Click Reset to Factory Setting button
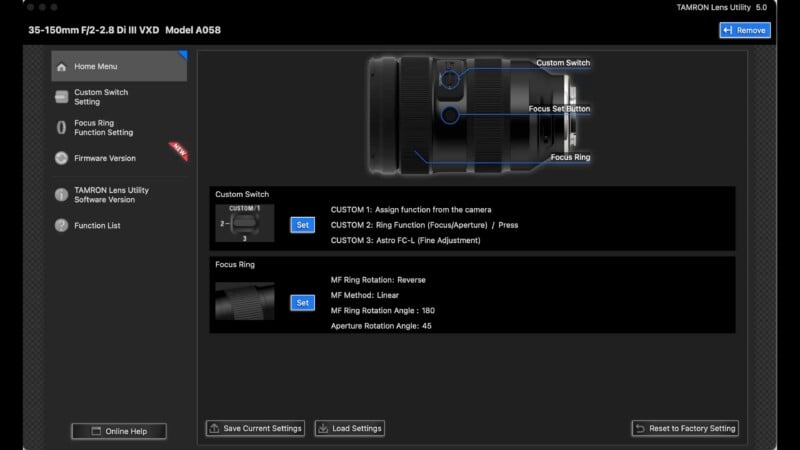800x450 pixels. [x=685, y=428]
